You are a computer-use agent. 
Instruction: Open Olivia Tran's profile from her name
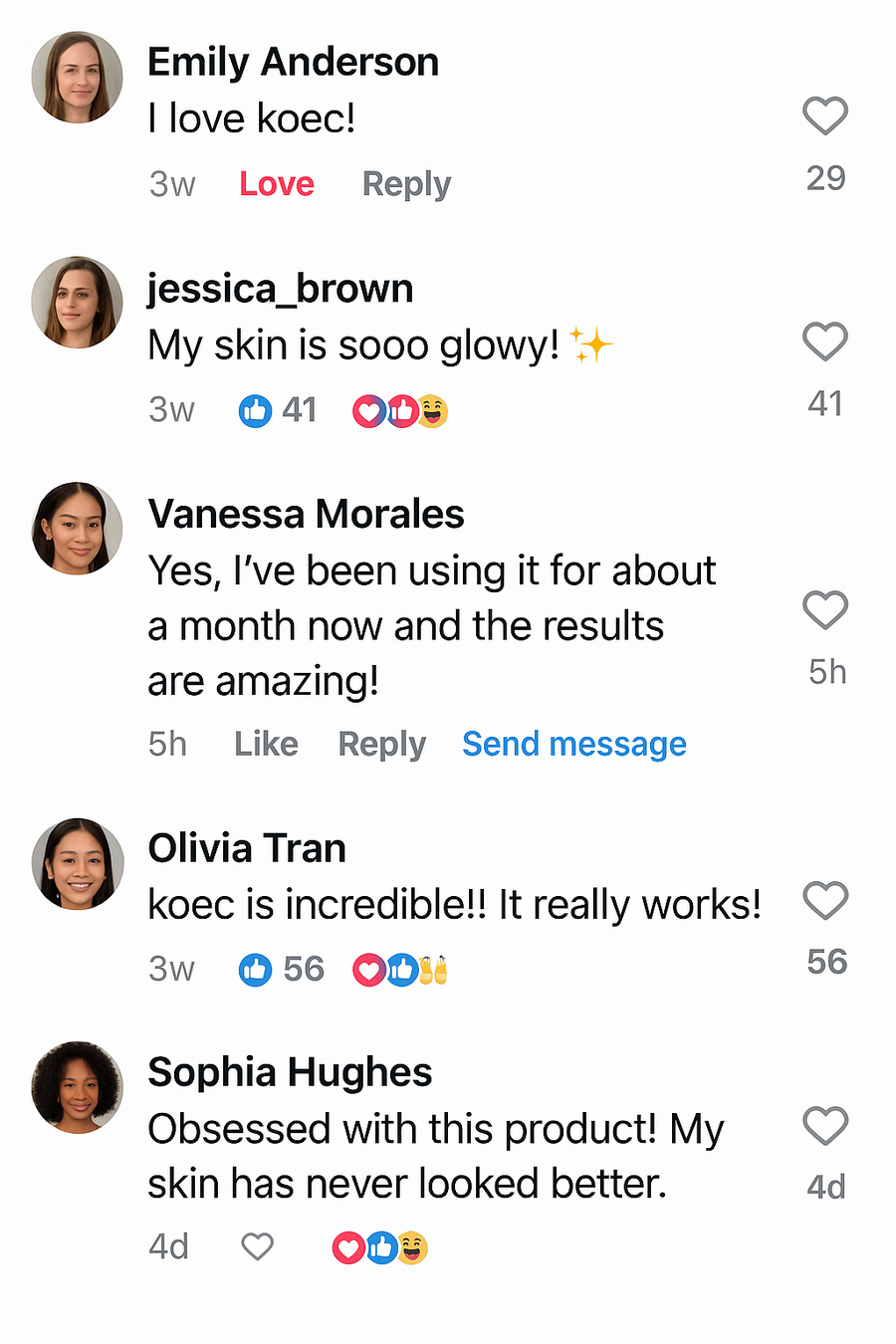point(247,849)
